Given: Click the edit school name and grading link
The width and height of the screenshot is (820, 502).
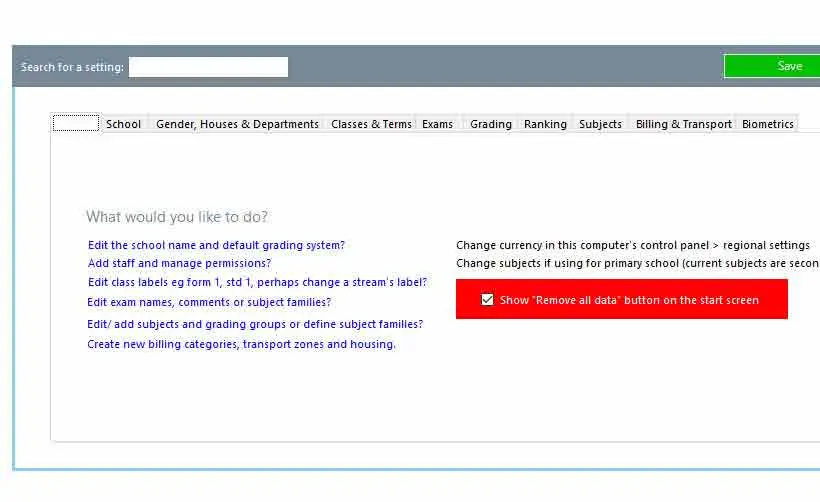Looking at the screenshot, I should pyautogui.click(x=216, y=245).
